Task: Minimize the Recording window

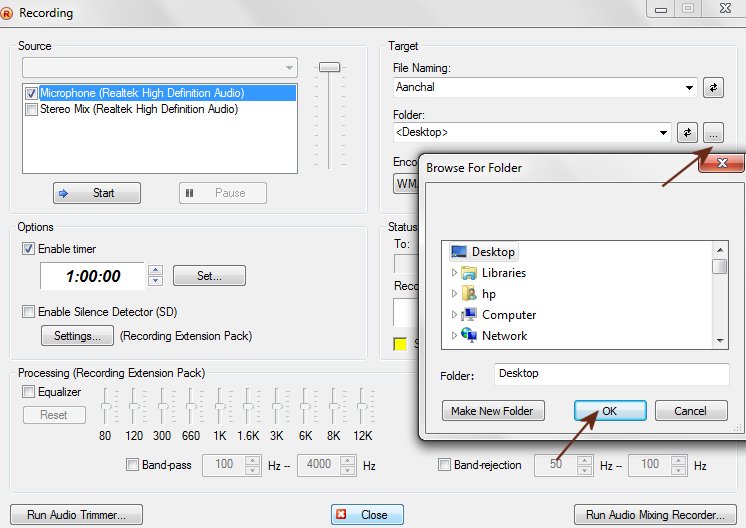Action: [x=660, y=9]
